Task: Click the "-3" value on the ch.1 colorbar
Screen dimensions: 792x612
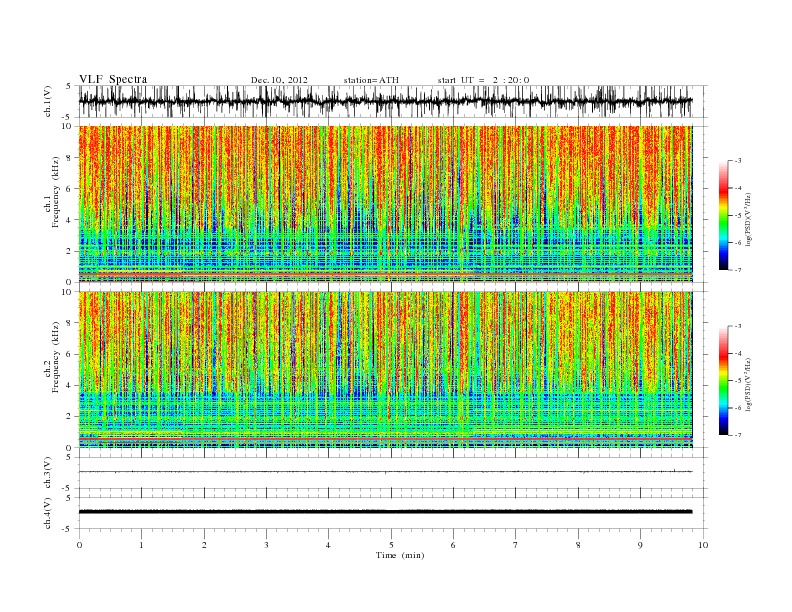Action: (738, 161)
